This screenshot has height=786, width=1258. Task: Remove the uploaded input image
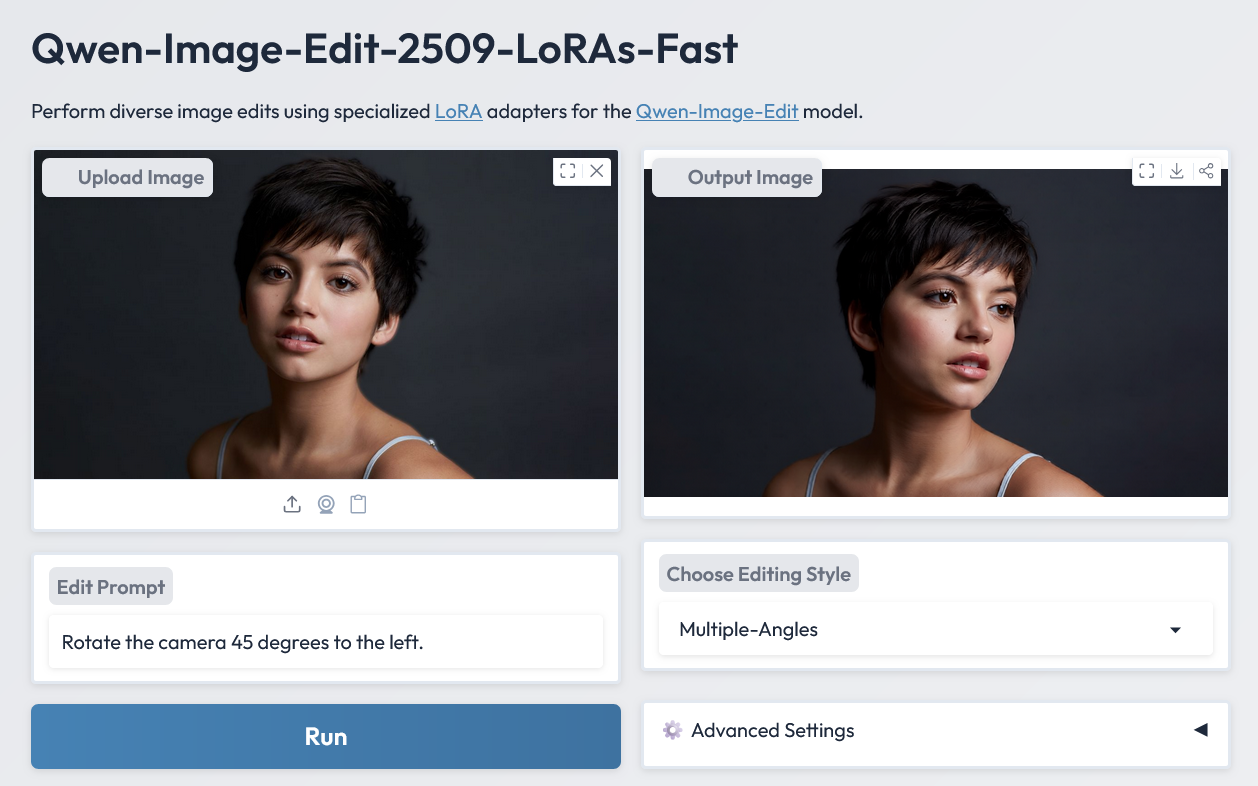597,171
